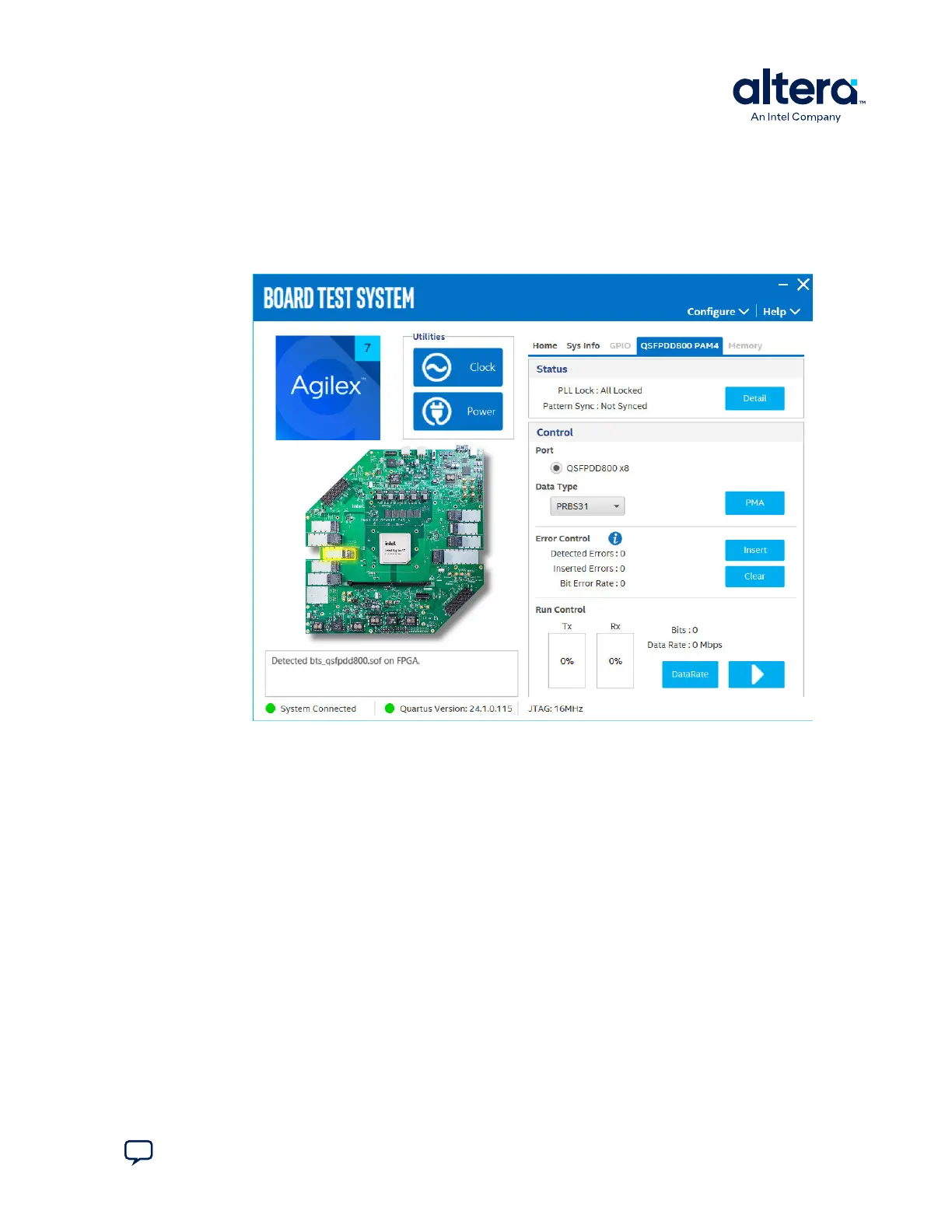Open the PRBS31 Data Type dropdown
952x1232 pixels.
pos(587,506)
